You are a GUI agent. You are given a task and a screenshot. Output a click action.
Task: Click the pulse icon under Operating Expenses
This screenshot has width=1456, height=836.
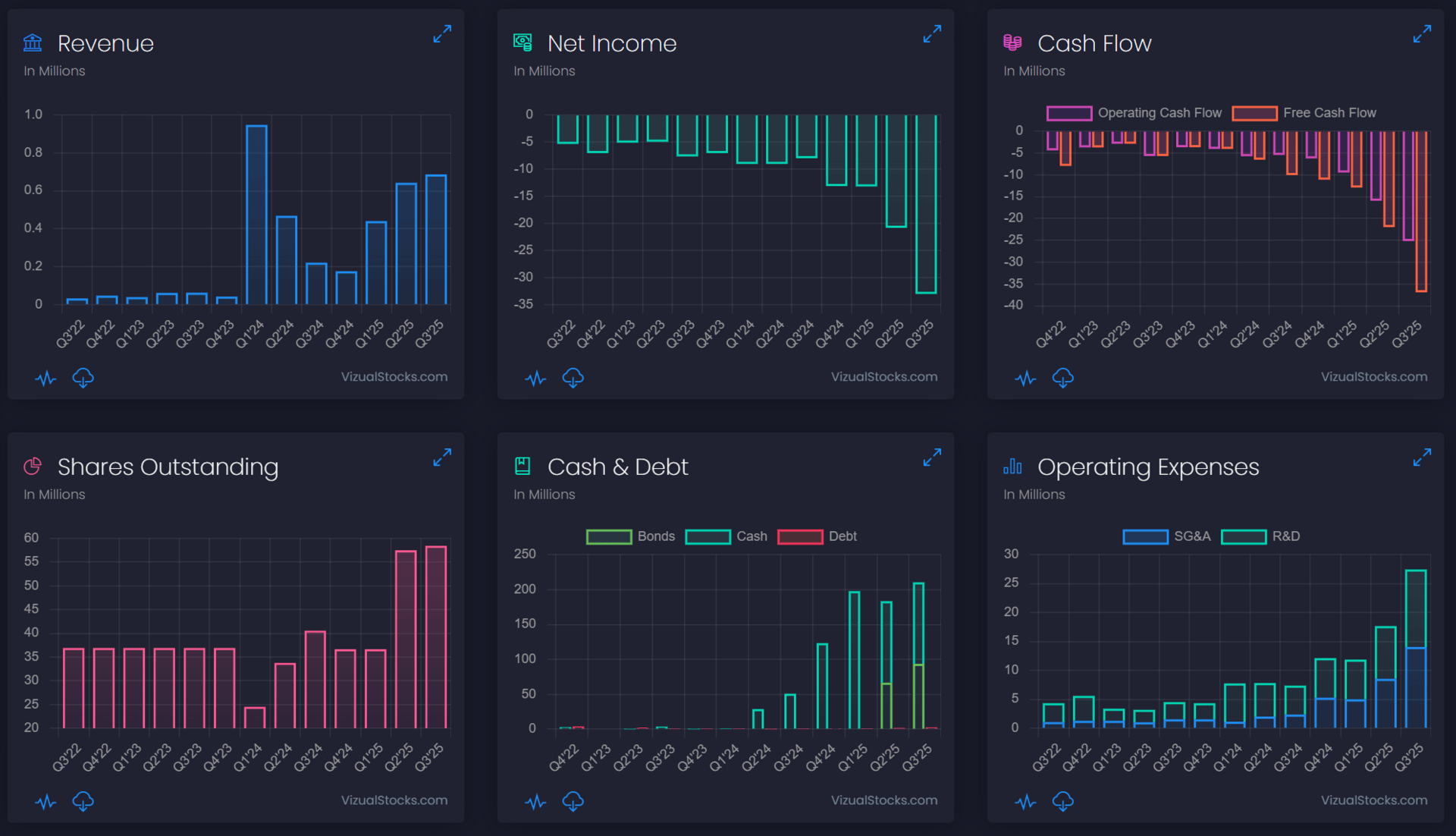coord(1025,801)
